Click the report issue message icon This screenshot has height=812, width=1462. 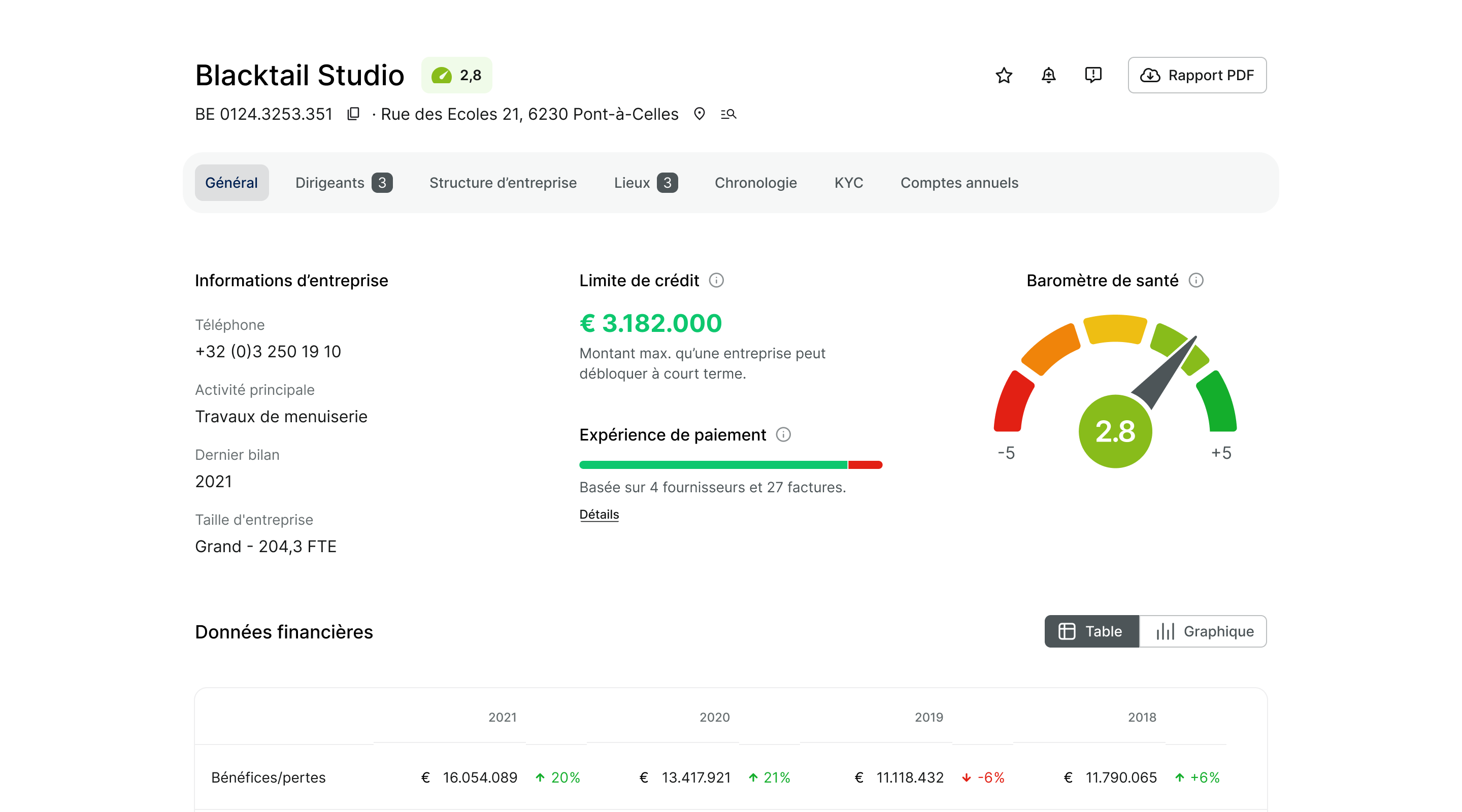tap(1092, 75)
